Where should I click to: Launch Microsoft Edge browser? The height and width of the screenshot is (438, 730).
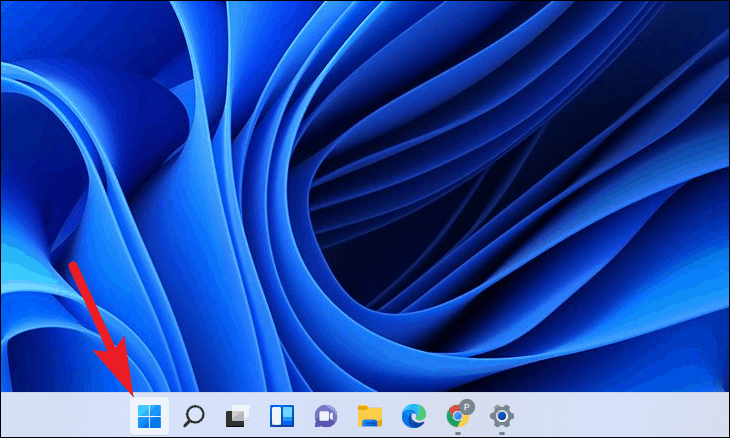(x=413, y=416)
